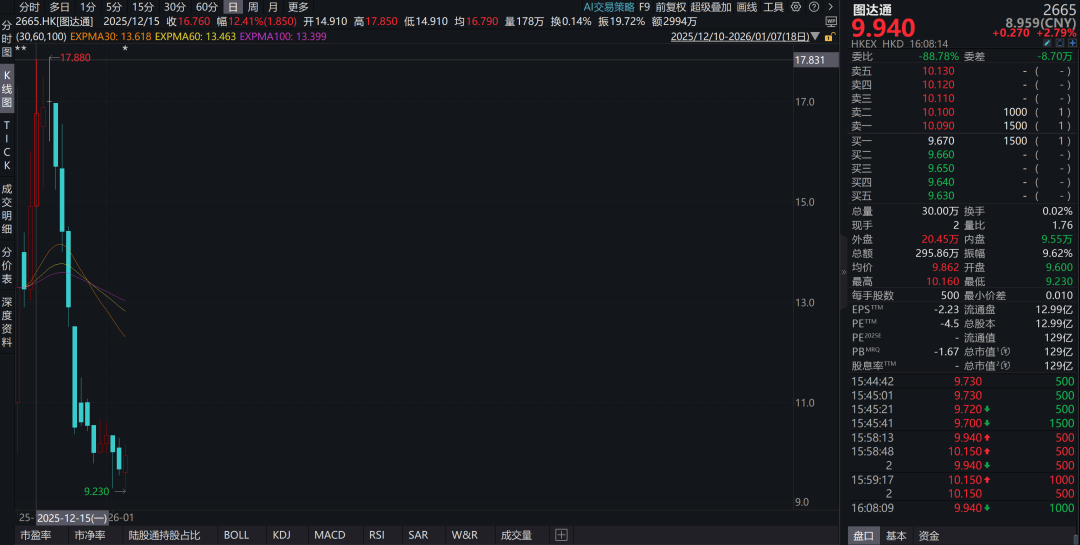This screenshot has width=1080, height=545.
Task: Click the star marker above chart
Action: click(x=125, y=48)
